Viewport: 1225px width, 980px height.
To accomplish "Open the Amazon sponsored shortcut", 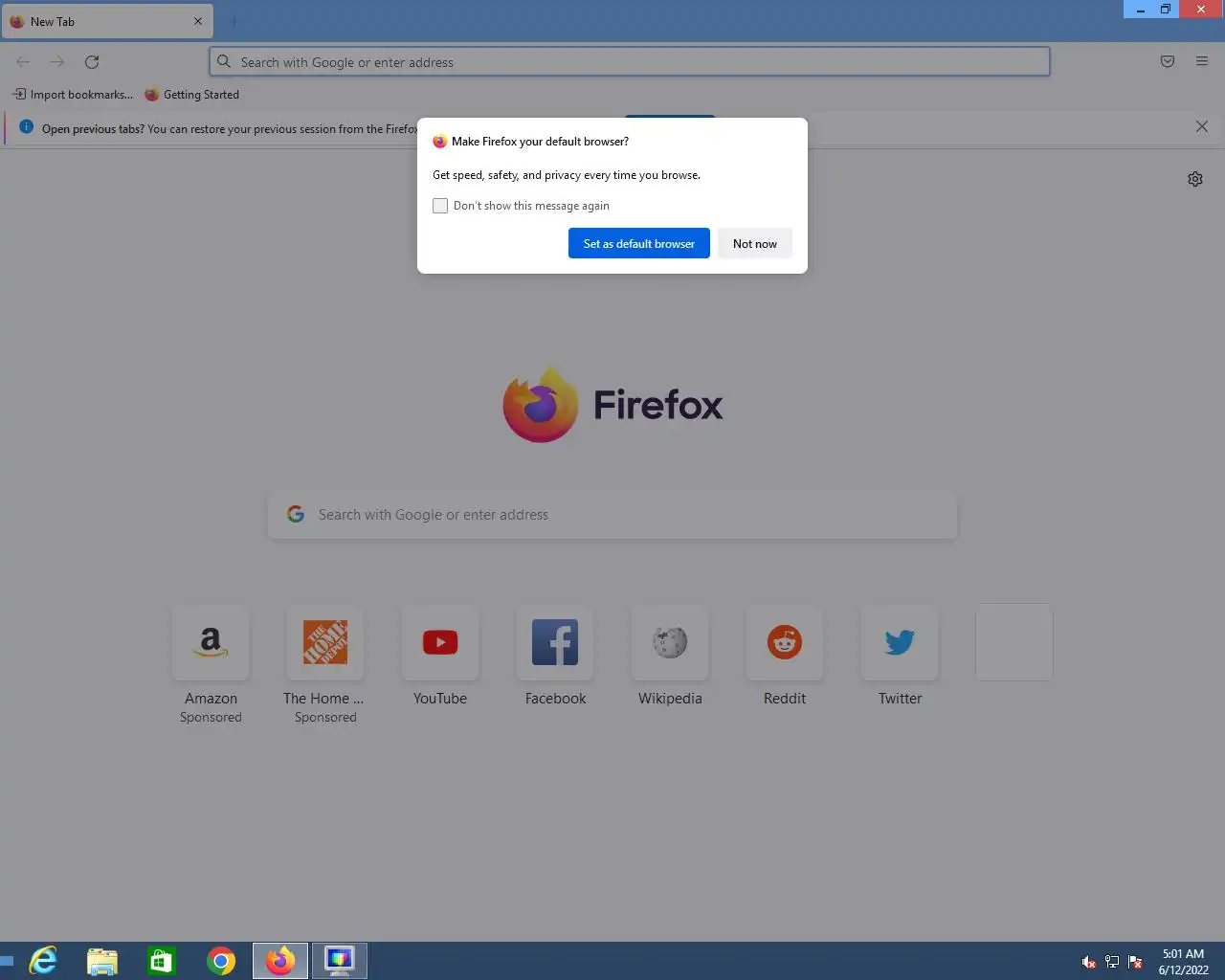I will tap(211, 642).
